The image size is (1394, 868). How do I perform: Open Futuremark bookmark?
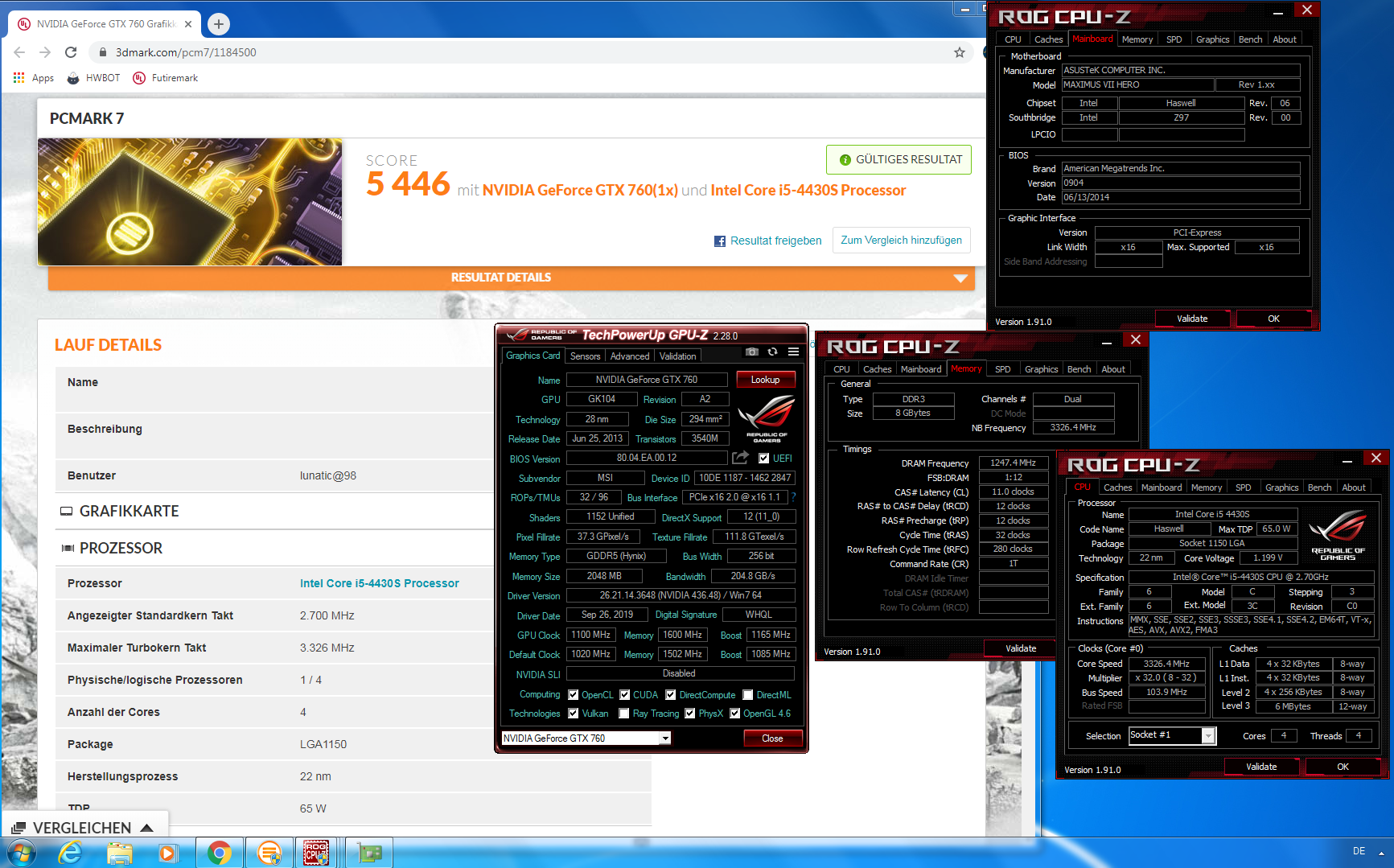(x=165, y=78)
